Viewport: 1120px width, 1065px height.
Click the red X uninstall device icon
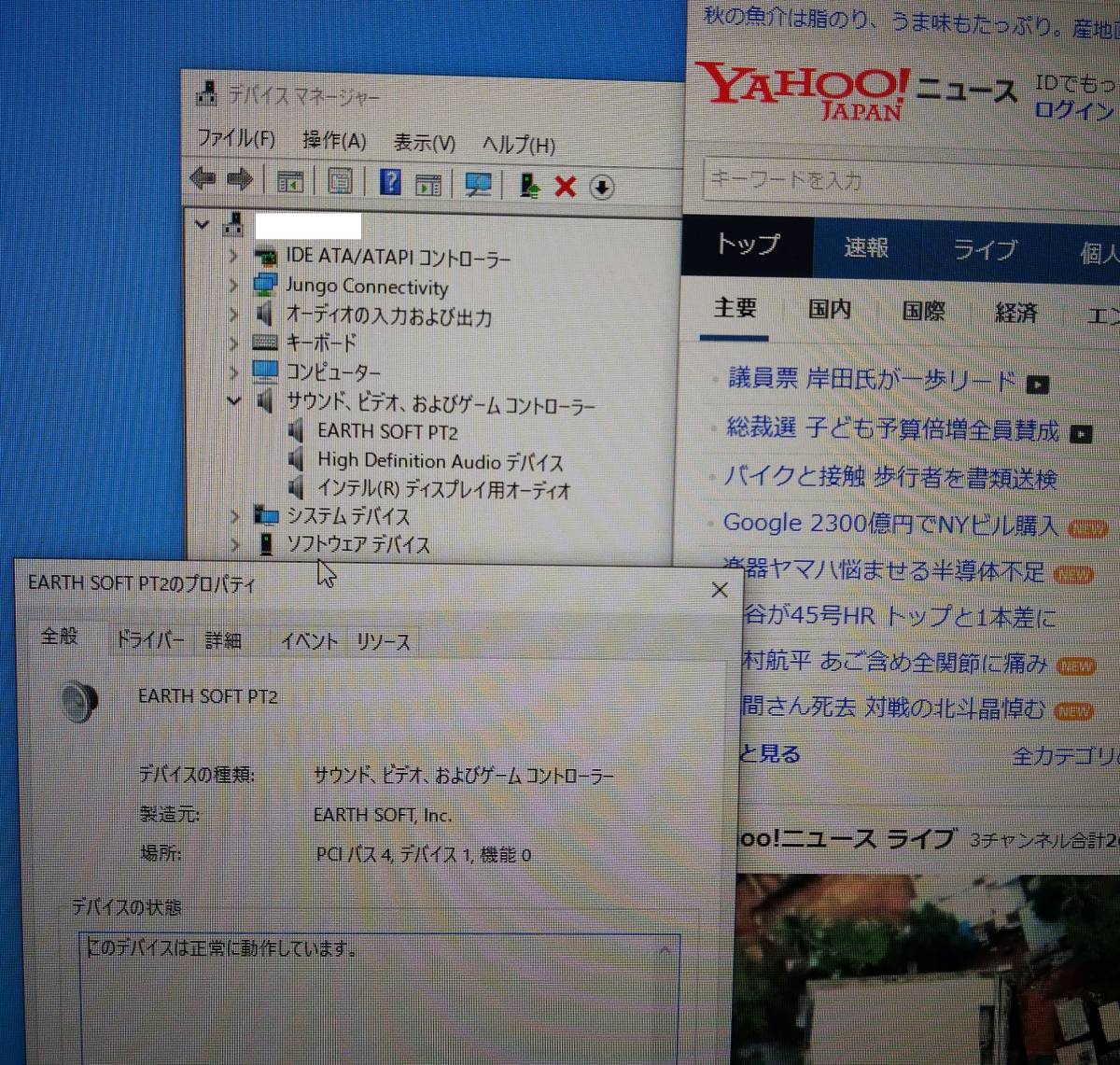click(565, 187)
